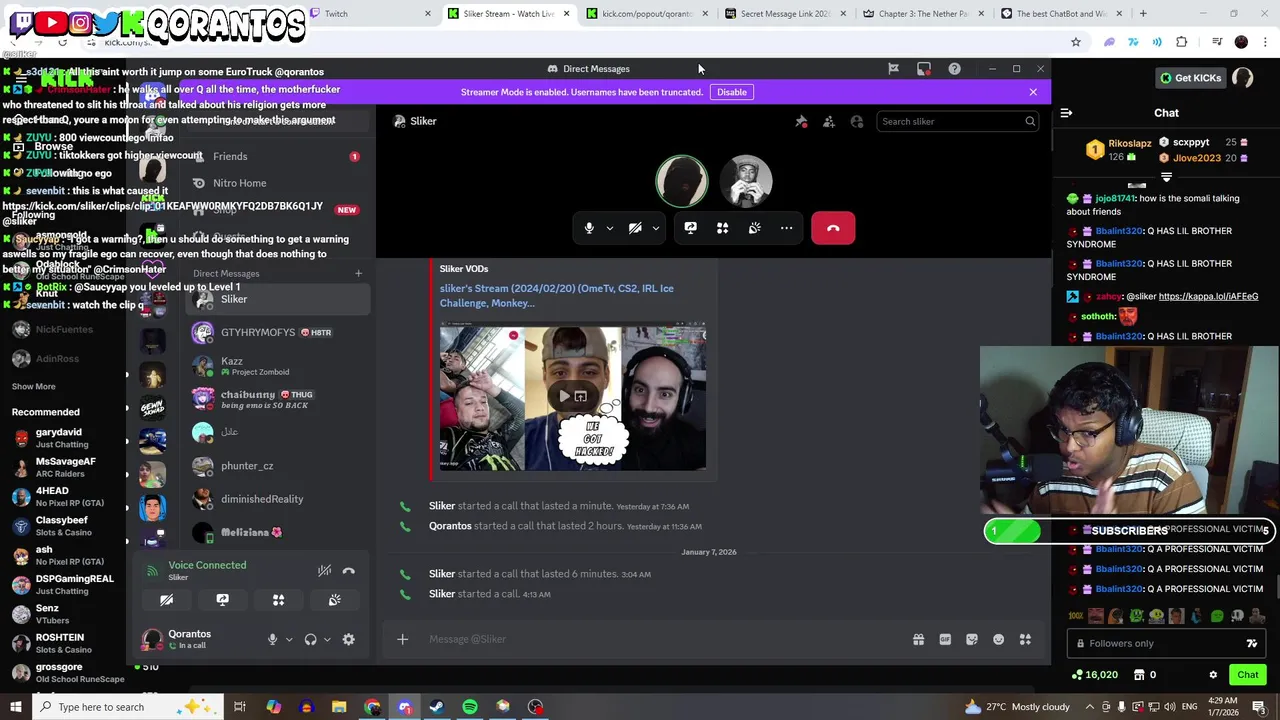Open the sliker's Stream VOD link

[556, 295]
